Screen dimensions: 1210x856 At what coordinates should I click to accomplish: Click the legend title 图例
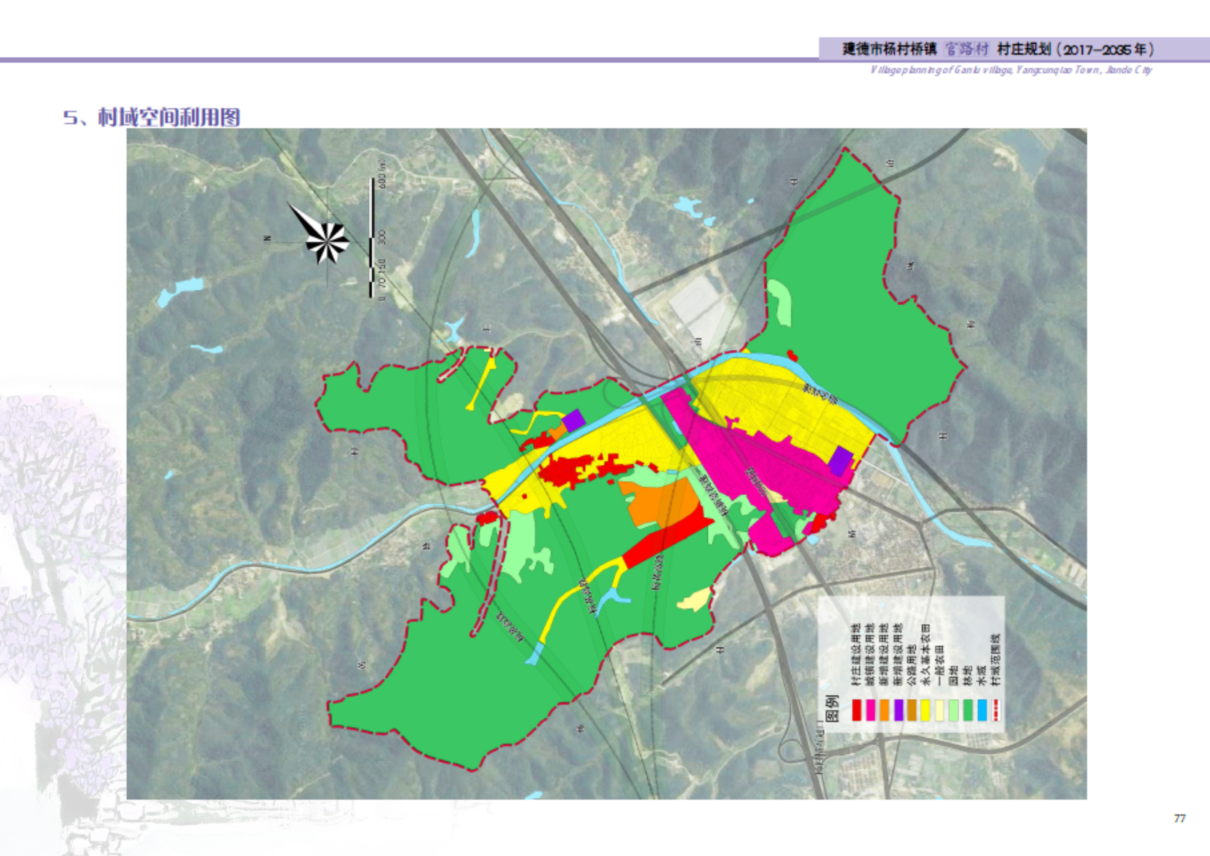832,708
